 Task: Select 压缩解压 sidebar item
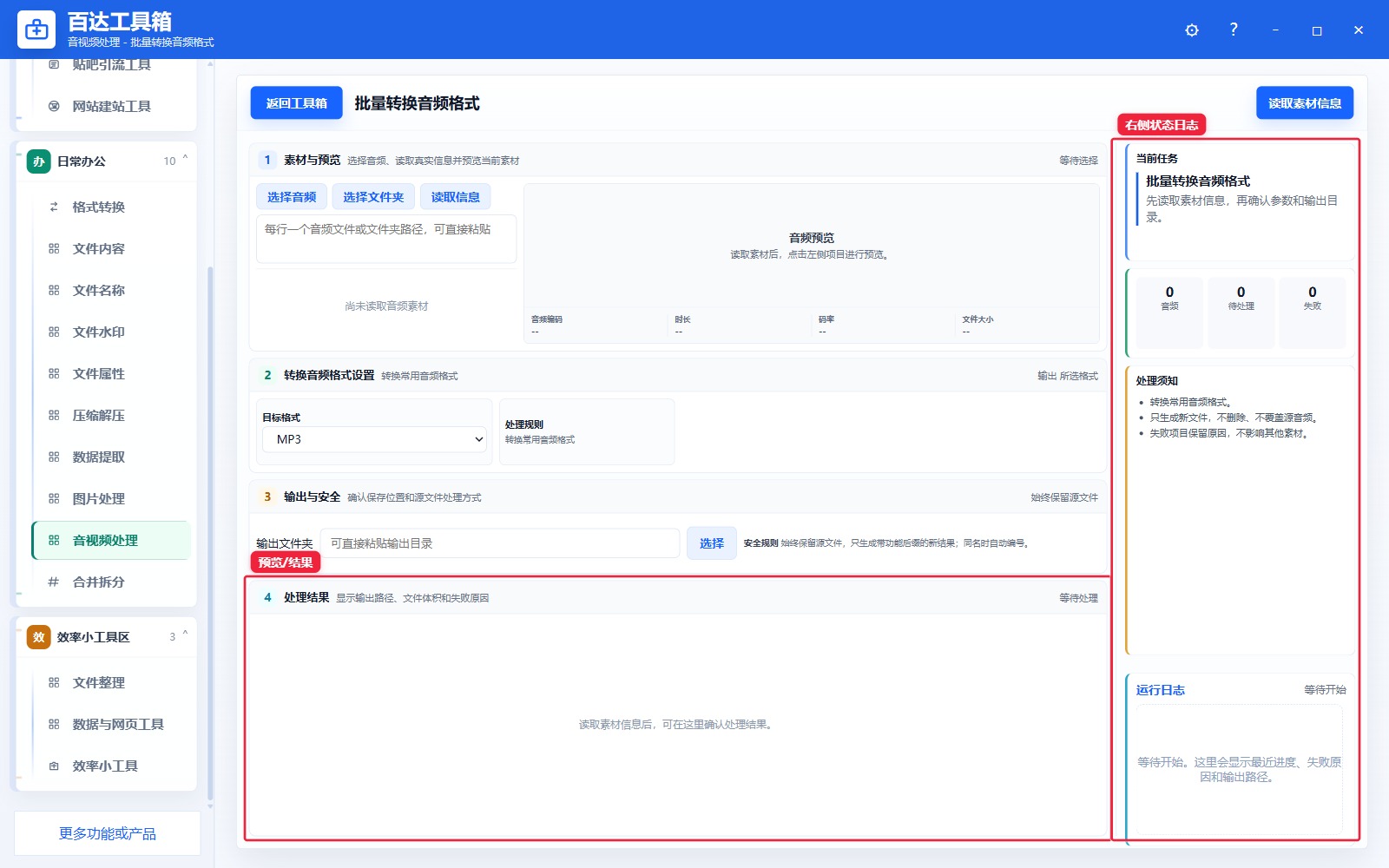tap(111, 415)
